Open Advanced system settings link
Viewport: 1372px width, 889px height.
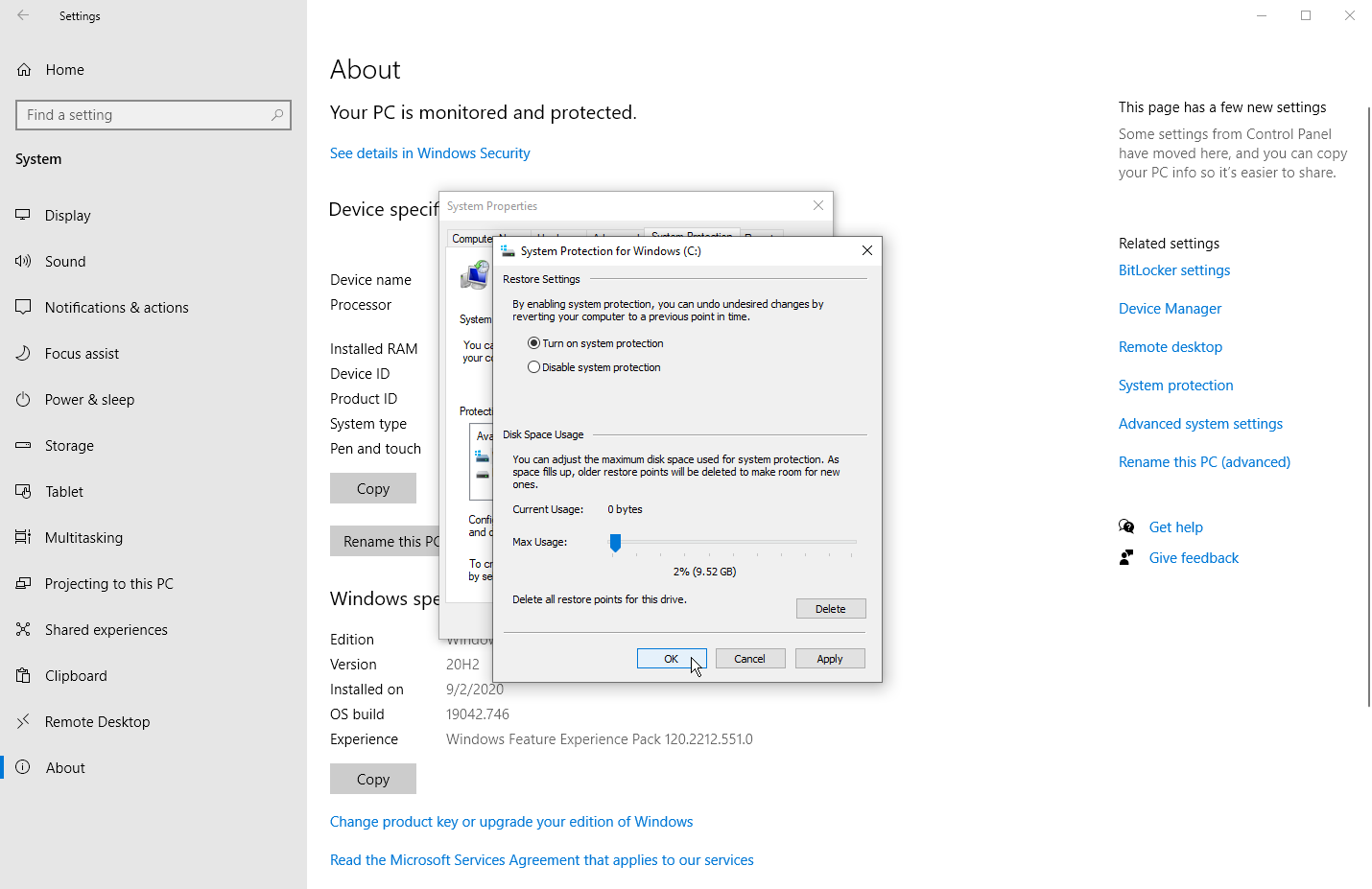[x=1200, y=424]
